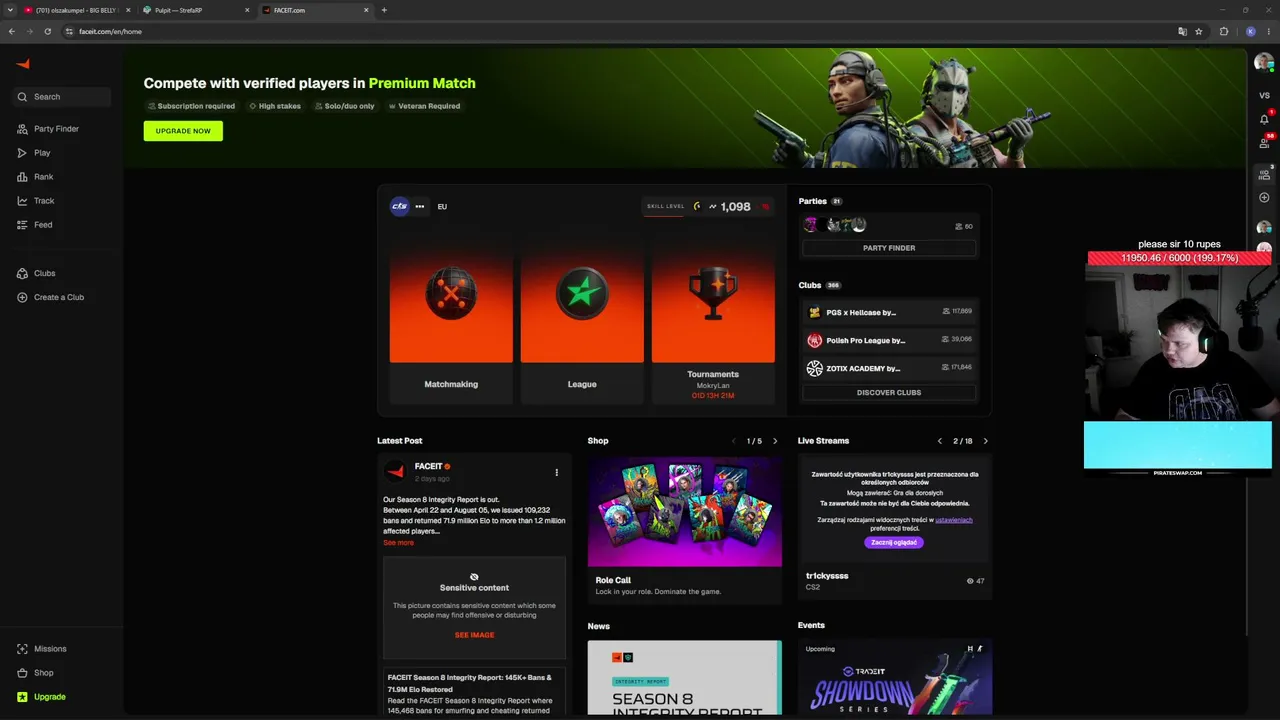Open the Tournaments MokryLan card

[713, 321]
